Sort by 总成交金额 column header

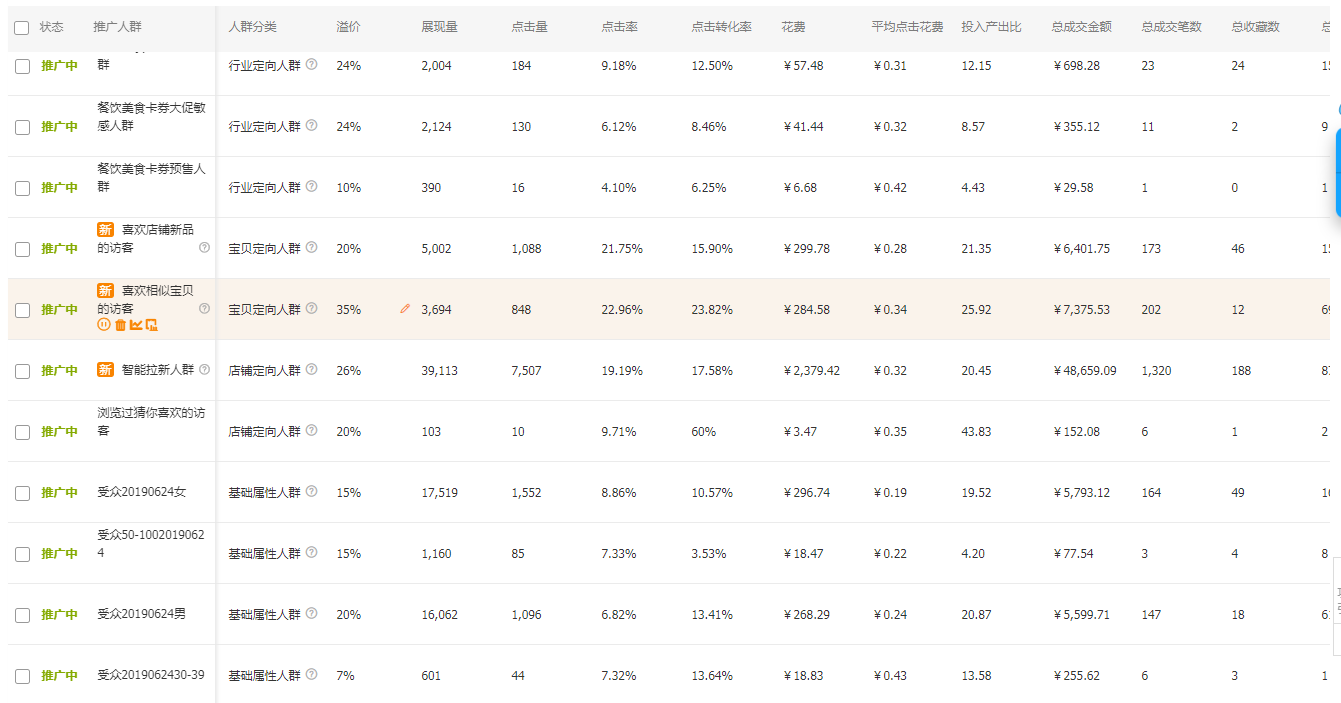pos(1081,27)
